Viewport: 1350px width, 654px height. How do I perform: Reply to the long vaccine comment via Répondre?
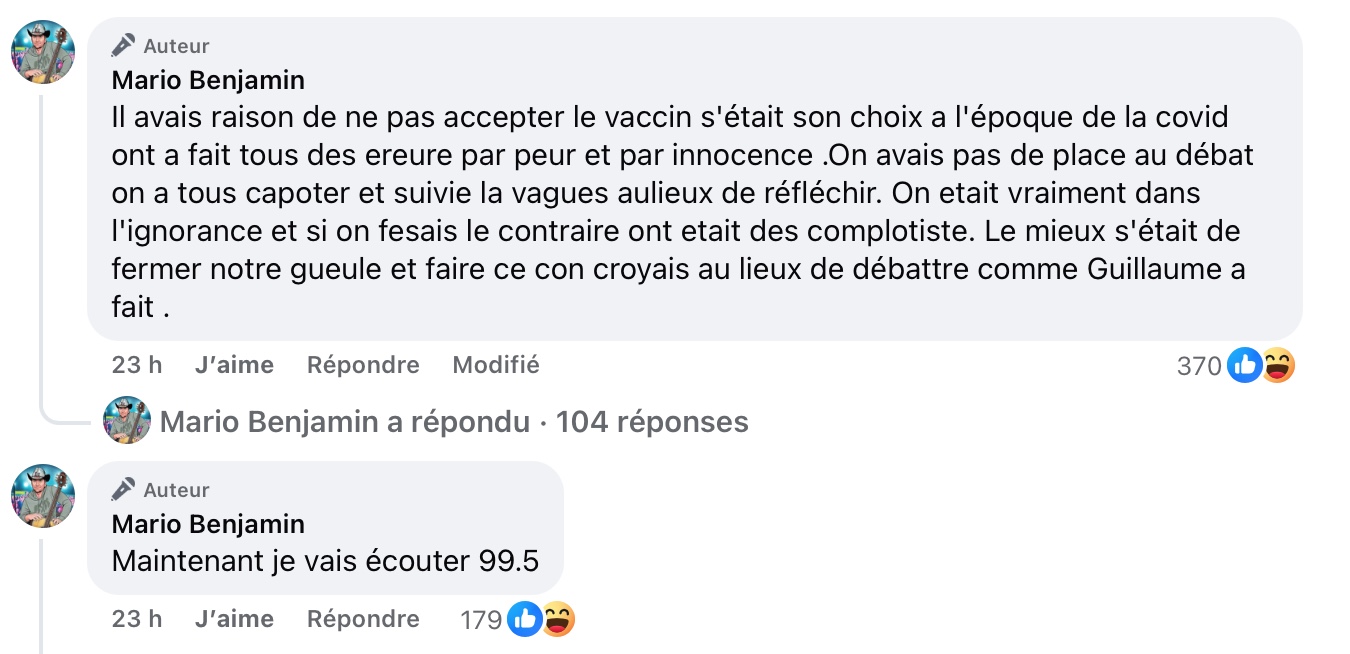tap(363, 365)
